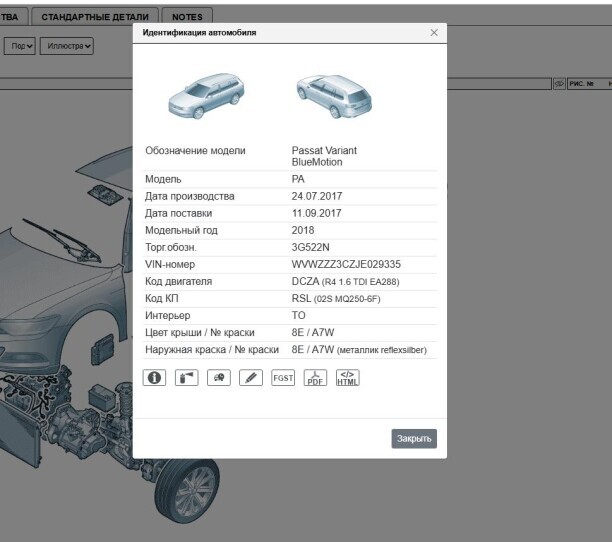Close dialog with the X icon
Image resolution: width=612 pixels, height=542 pixels.
point(434,33)
